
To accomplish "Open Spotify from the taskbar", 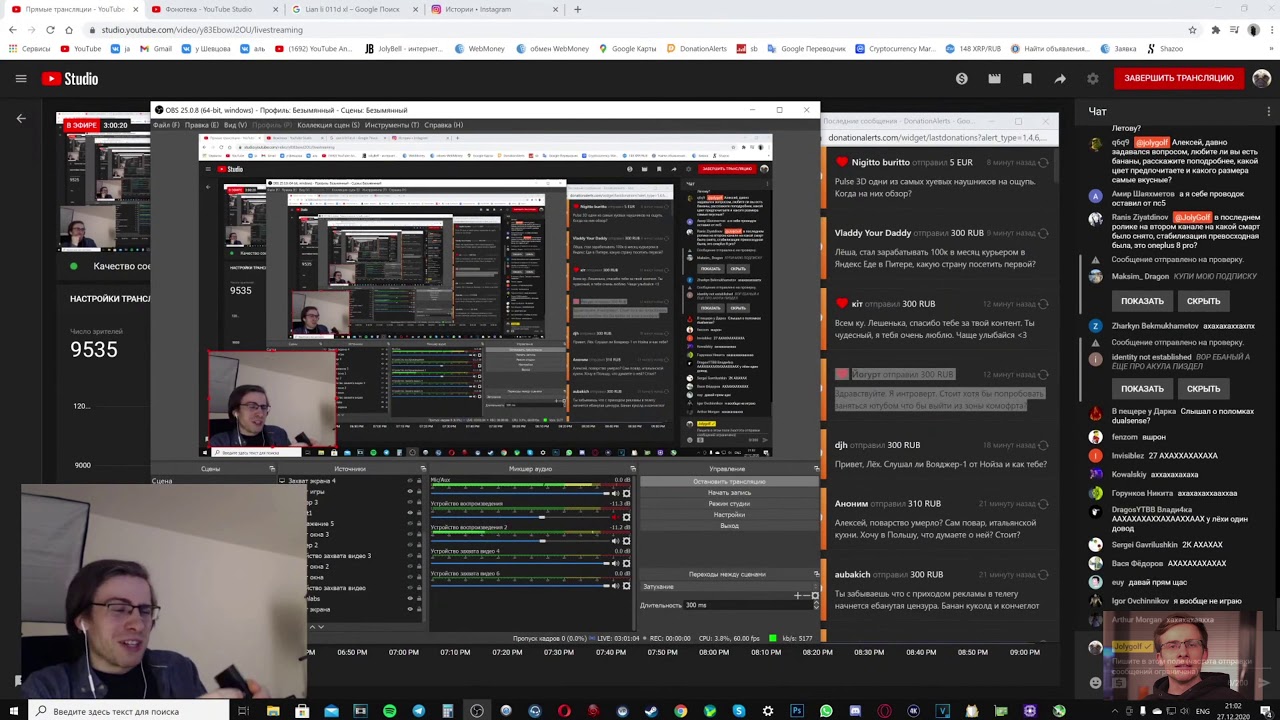I will (389, 711).
